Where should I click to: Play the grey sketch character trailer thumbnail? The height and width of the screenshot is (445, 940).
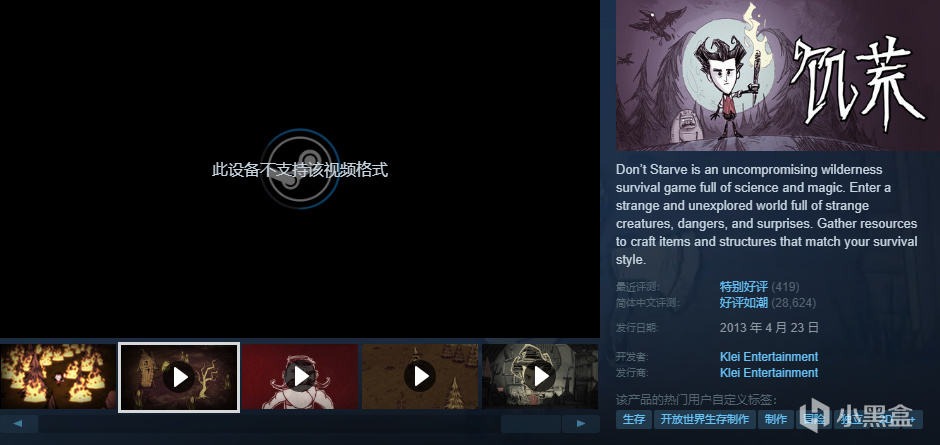click(x=541, y=377)
